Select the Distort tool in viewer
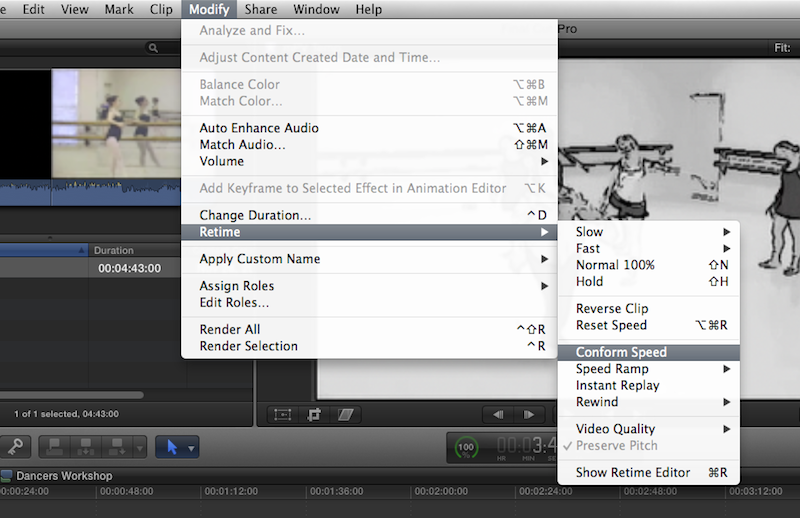 (346, 414)
